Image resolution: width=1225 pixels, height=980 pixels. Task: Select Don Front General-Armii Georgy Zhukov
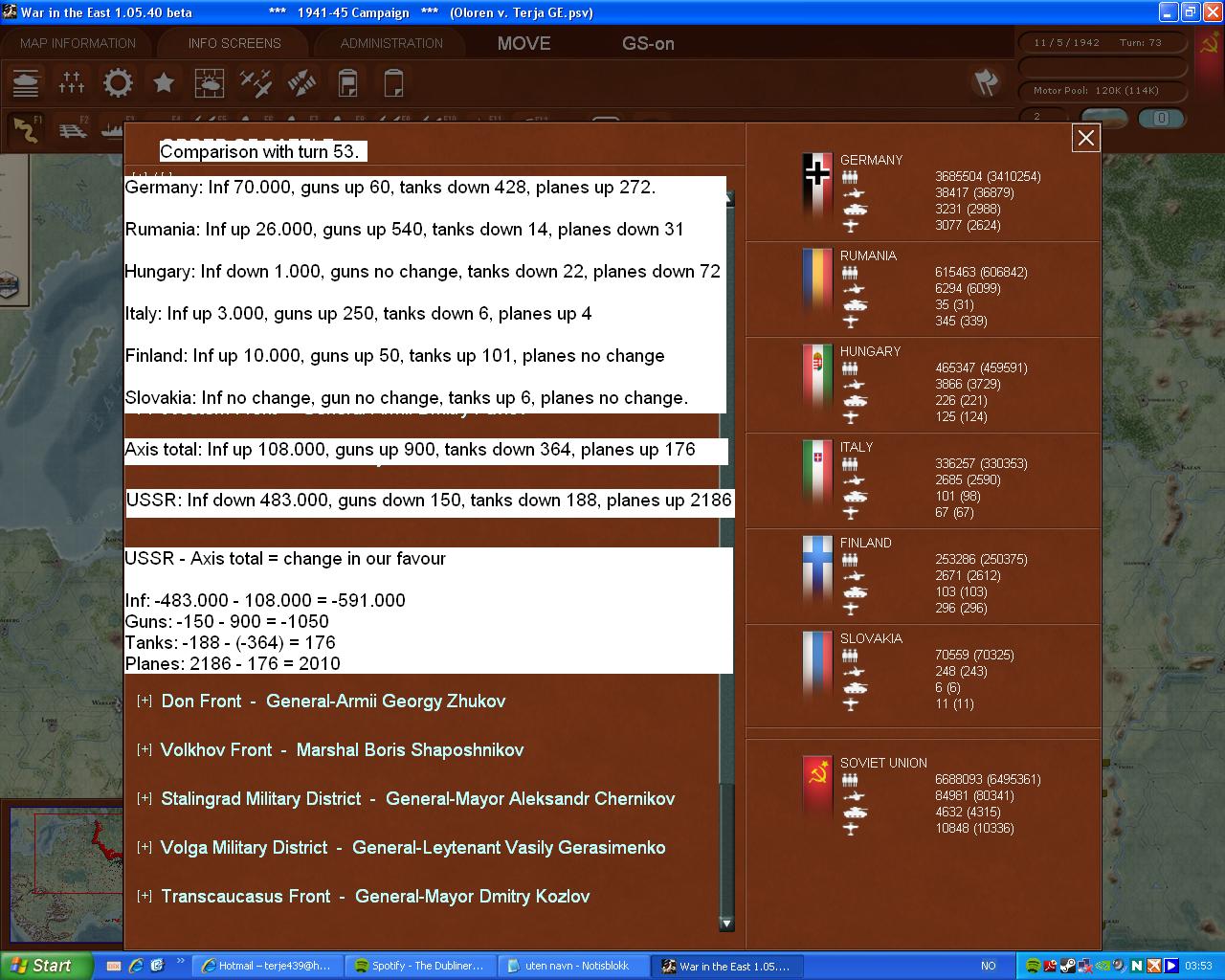pyautogui.click(x=333, y=702)
